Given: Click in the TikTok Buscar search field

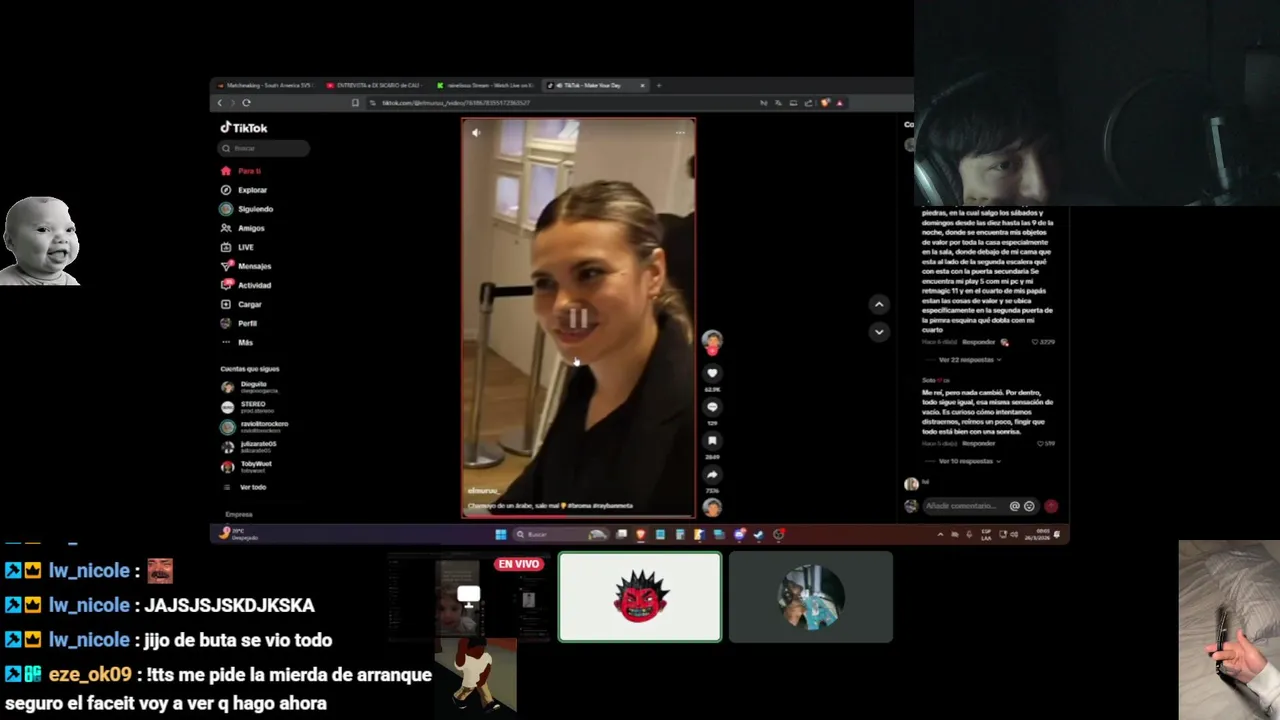Looking at the screenshot, I should (x=265, y=148).
